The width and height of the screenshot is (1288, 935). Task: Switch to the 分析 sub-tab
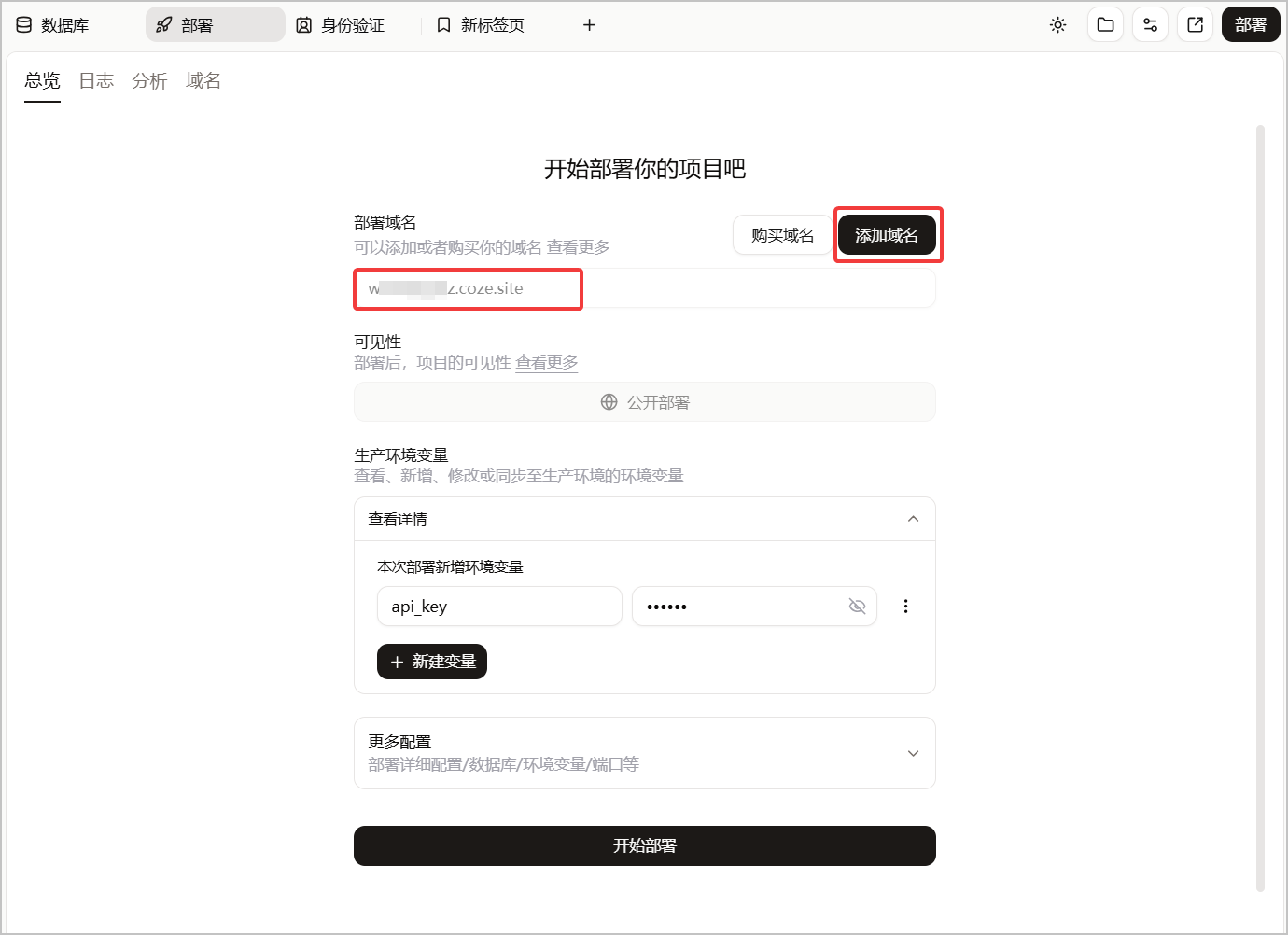coord(149,81)
